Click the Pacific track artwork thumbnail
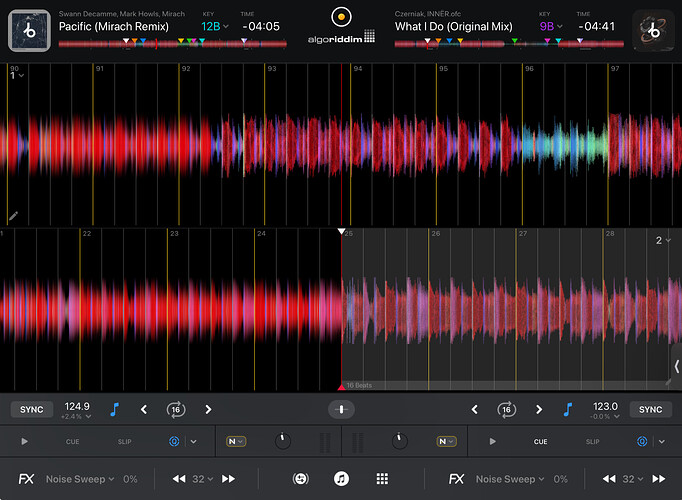The width and height of the screenshot is (682, 500). (x=29, y=31)
